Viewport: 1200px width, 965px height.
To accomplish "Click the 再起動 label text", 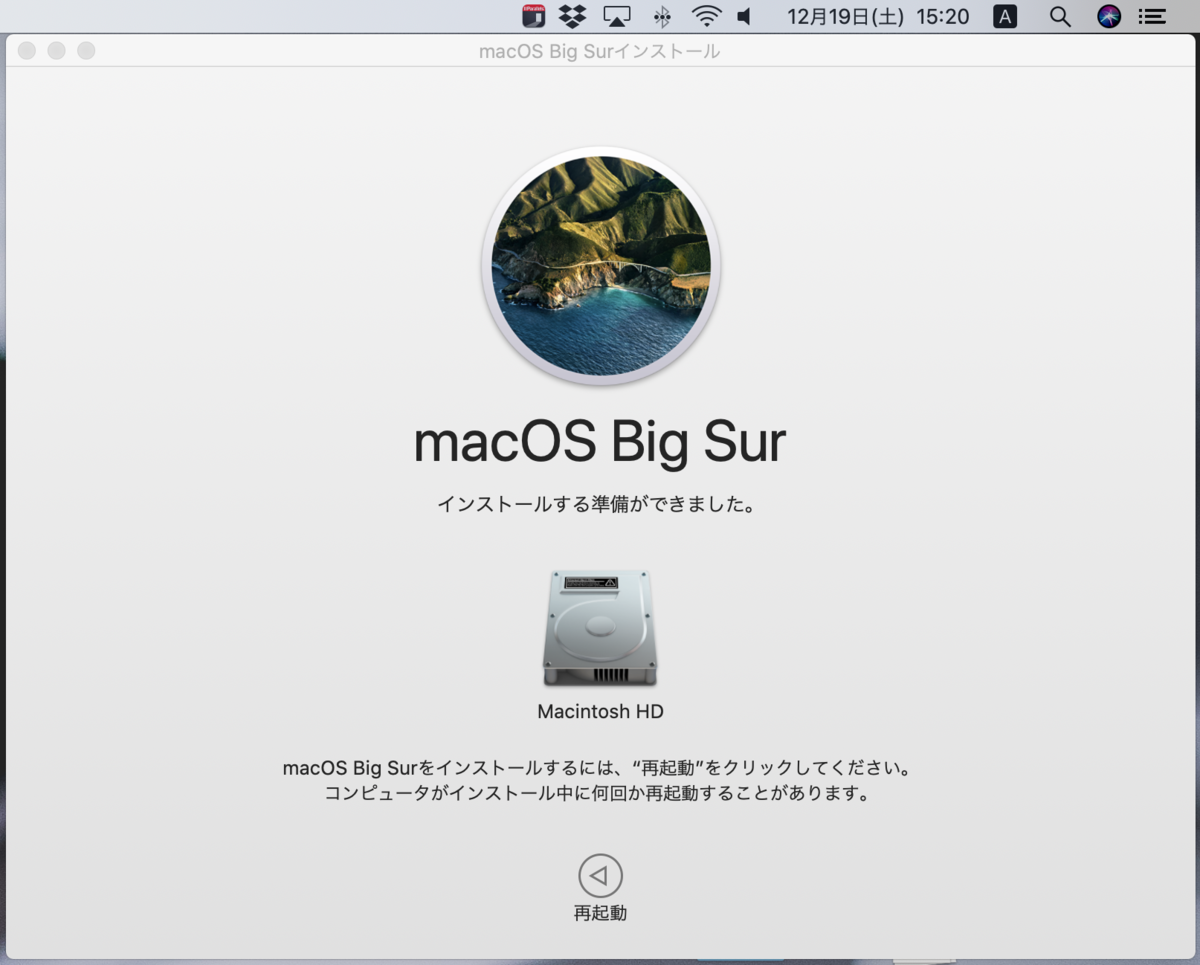I will coord(600,913).
